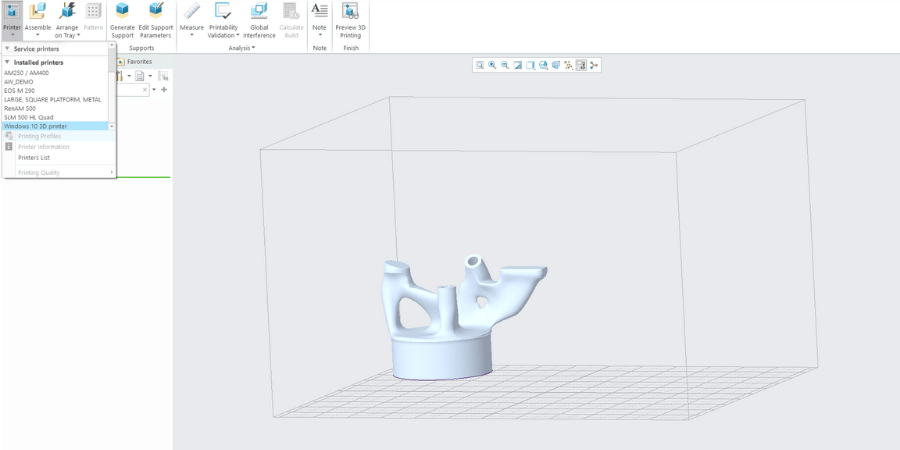Open the Measure tool dropdown

click(x=191, y=35)
